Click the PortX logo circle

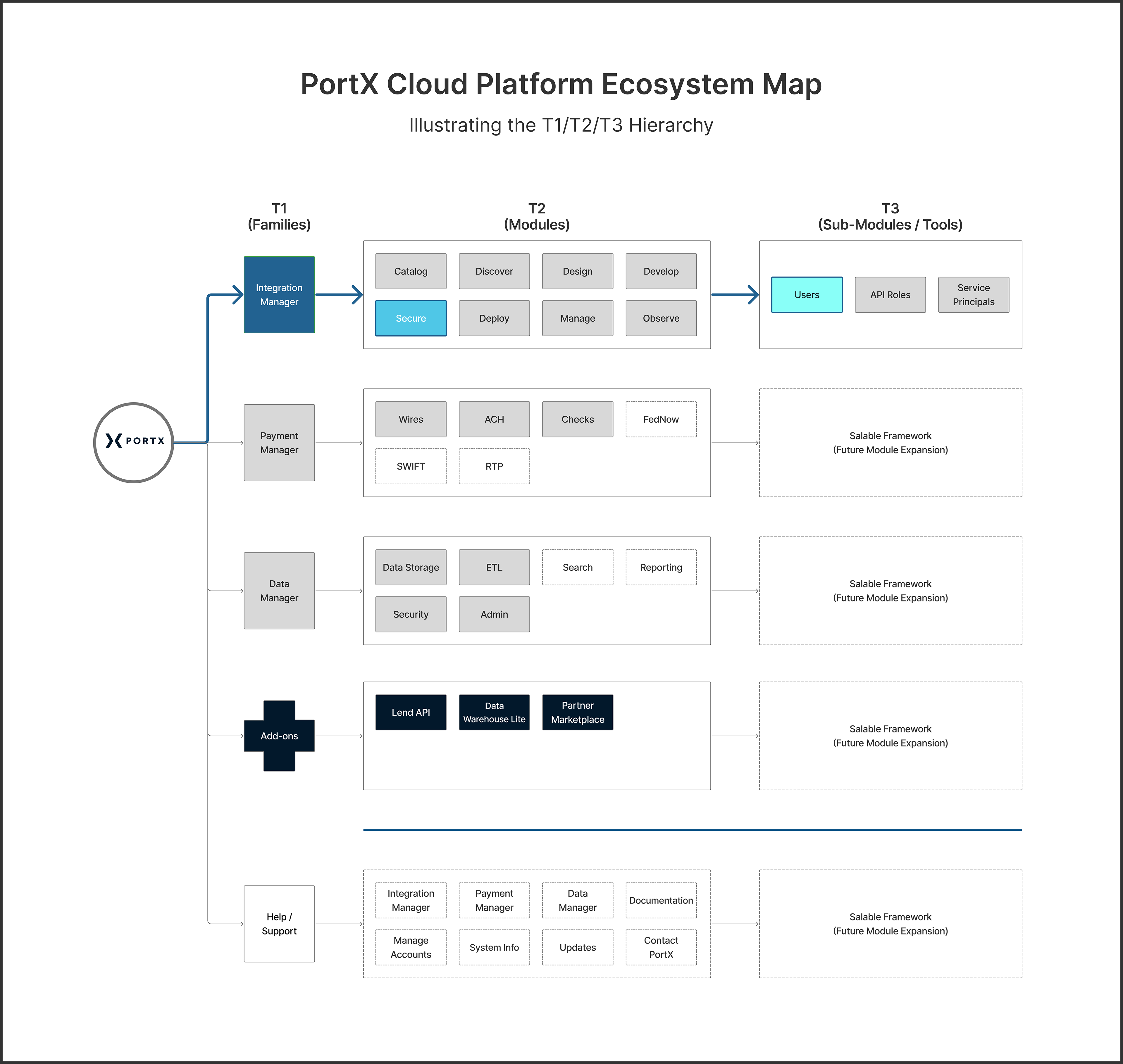click(x=133, y=442)
